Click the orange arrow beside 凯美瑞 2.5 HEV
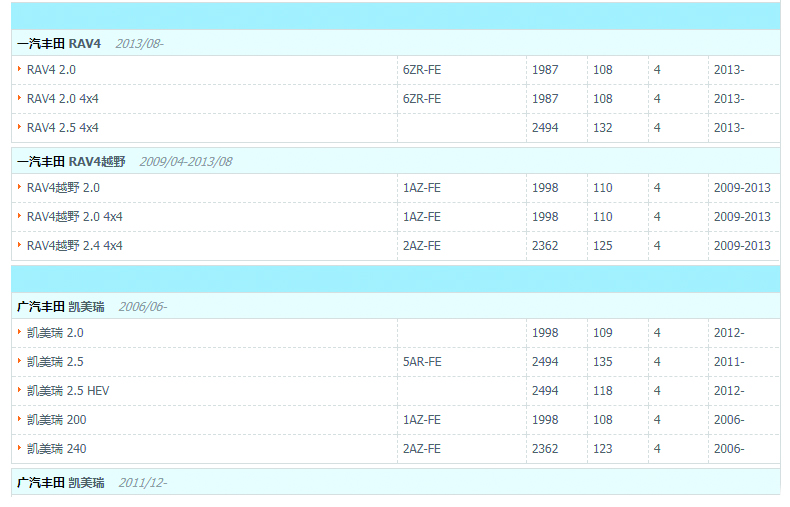 [19, 390]
